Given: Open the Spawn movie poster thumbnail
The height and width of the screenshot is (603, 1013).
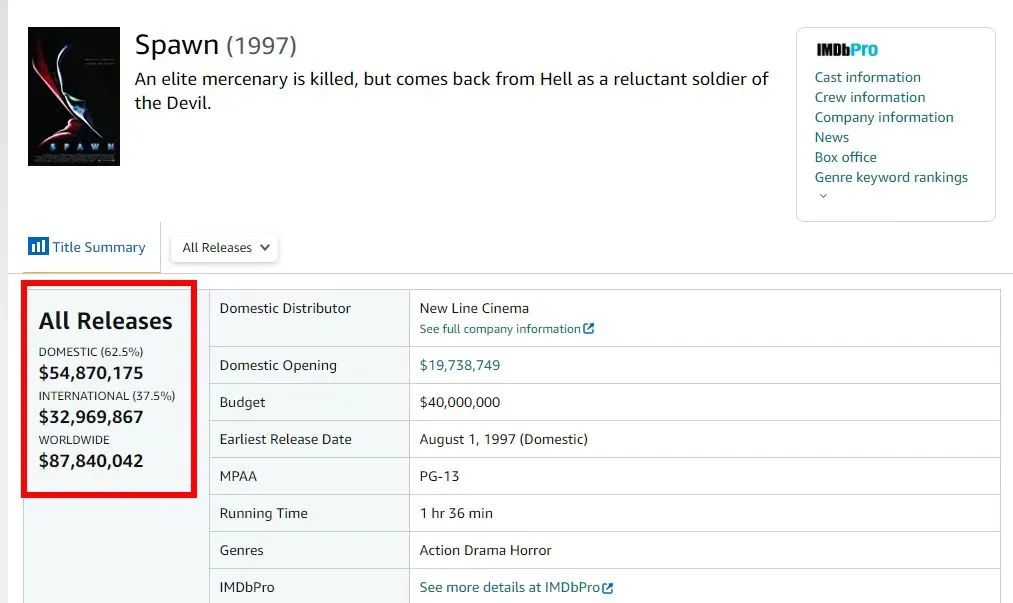Looking at the screenshot, I should click(x=74, y=96).
